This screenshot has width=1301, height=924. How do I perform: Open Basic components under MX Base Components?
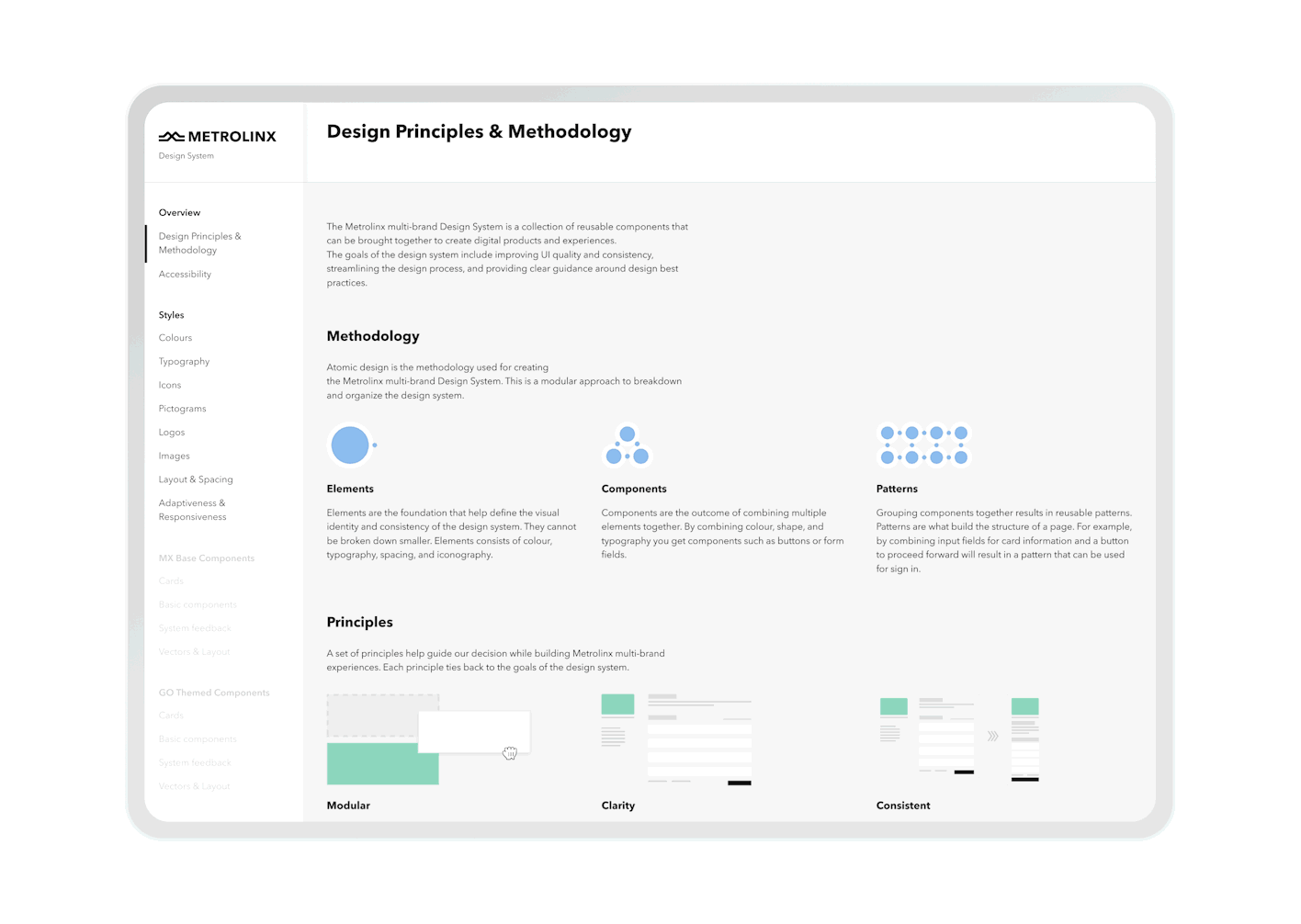pyautogui.click(x=198, y=605)
